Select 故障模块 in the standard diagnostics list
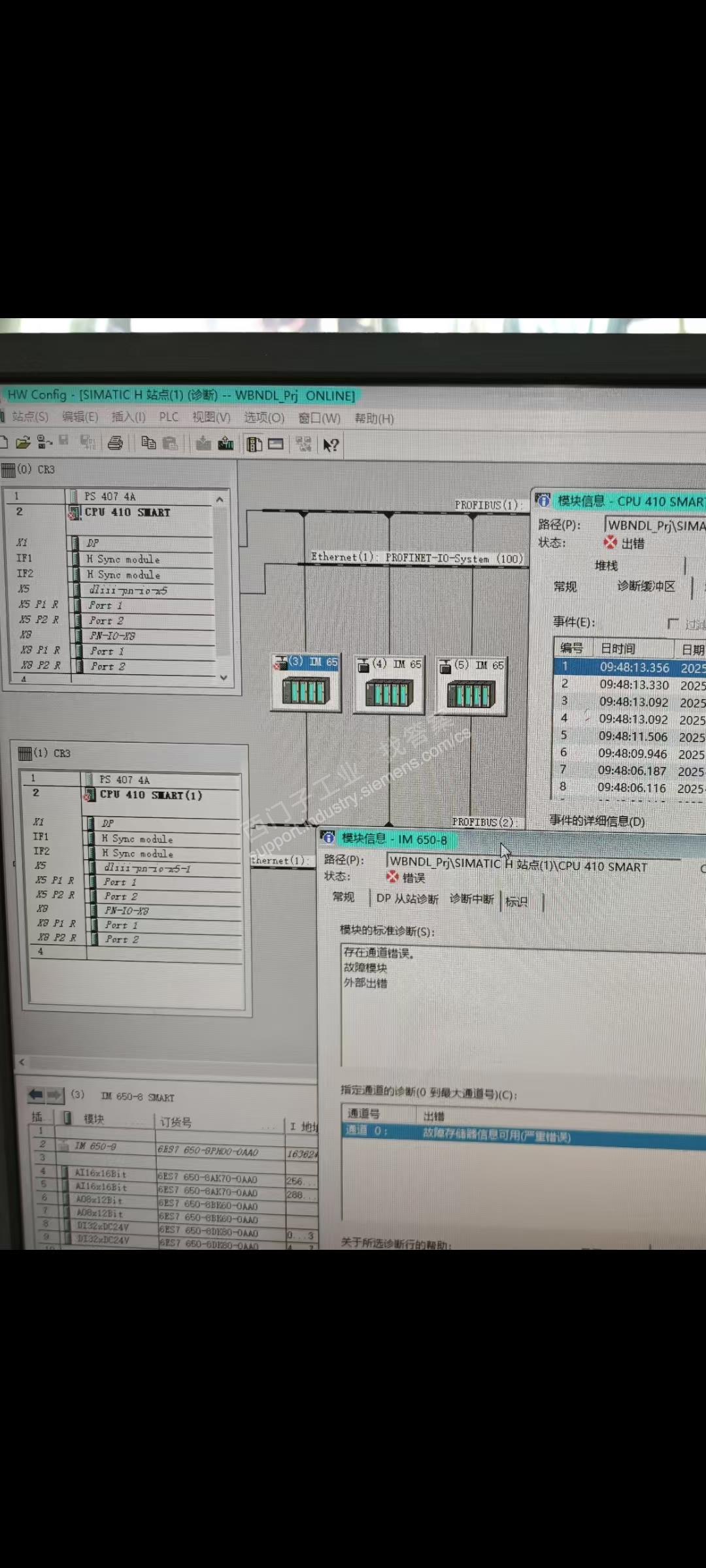The image size is (706, 1568). tap(365, 968)
